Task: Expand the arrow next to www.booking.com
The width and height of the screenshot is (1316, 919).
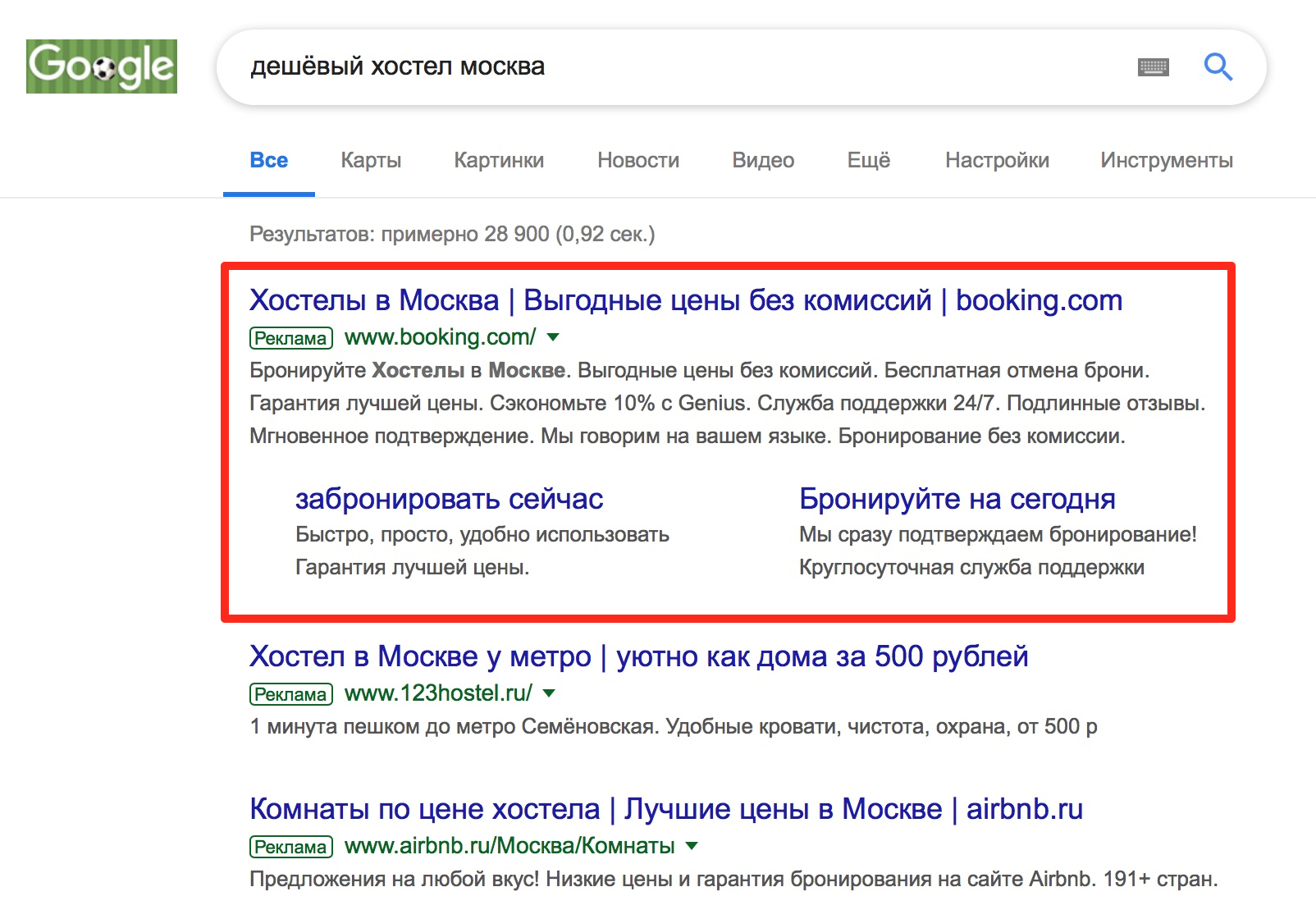Action: [x=555, y=337]
